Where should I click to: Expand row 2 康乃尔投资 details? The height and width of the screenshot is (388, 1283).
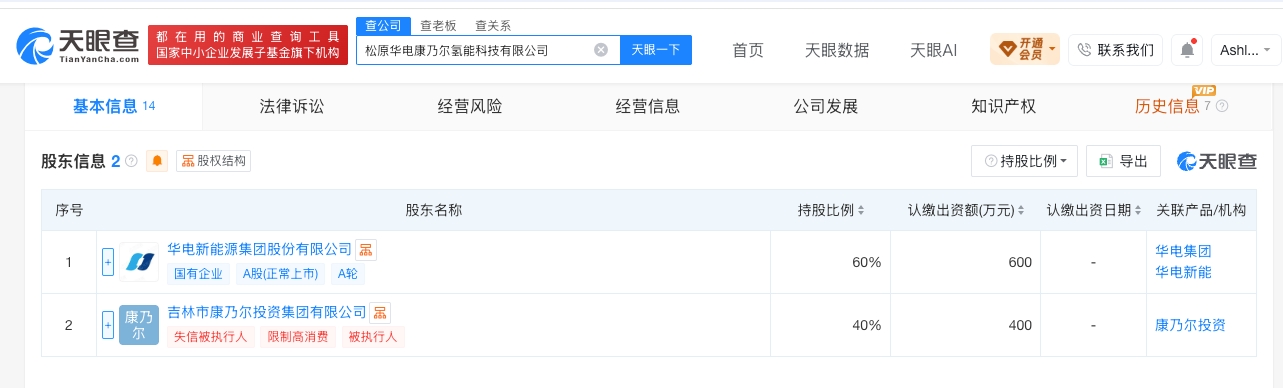pos(108,325)
